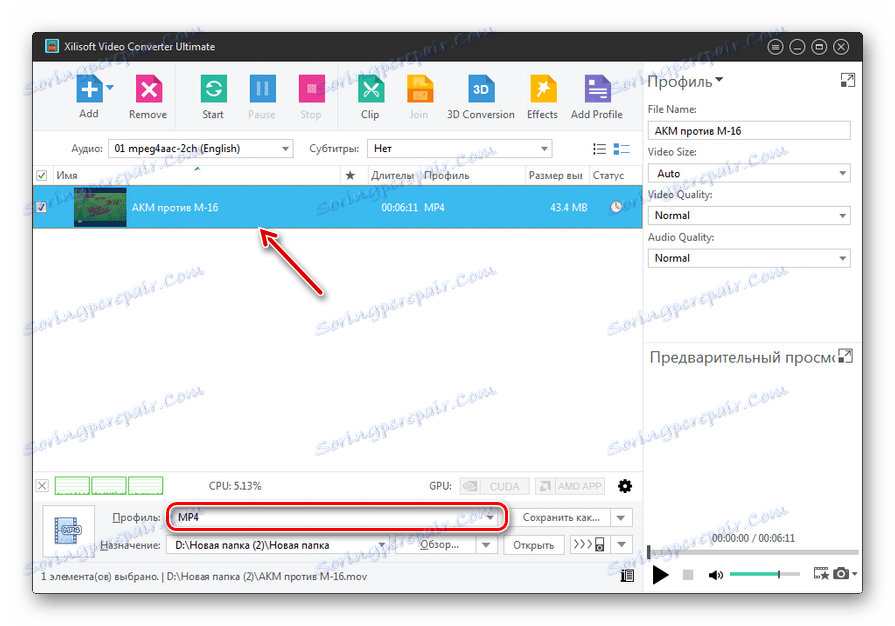The height and width of the screenshot is (626, 895).
Task: Open 3D Conversion tool
Action: (x=481, y=97)
